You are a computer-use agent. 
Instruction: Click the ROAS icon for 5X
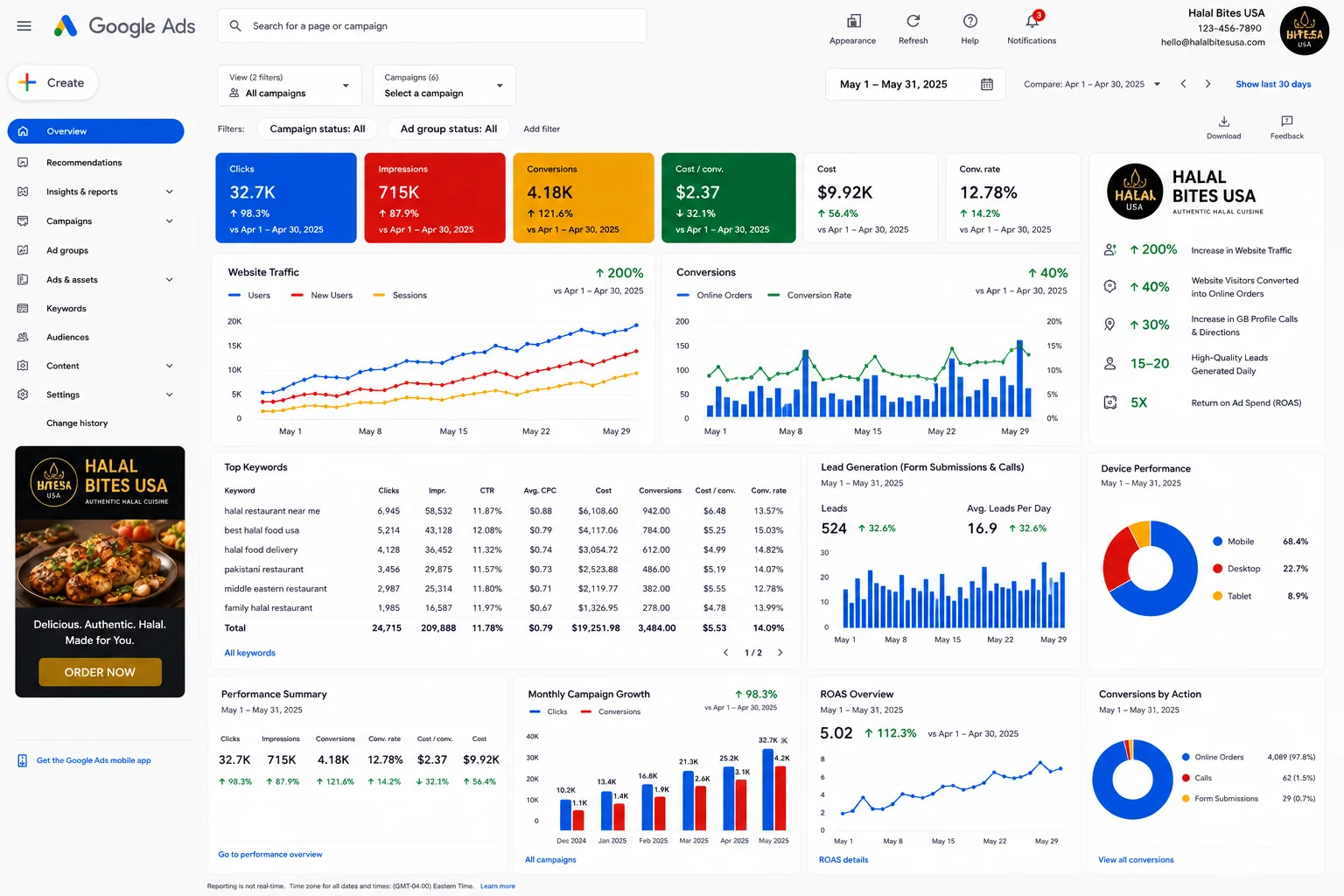[1109, 402]
